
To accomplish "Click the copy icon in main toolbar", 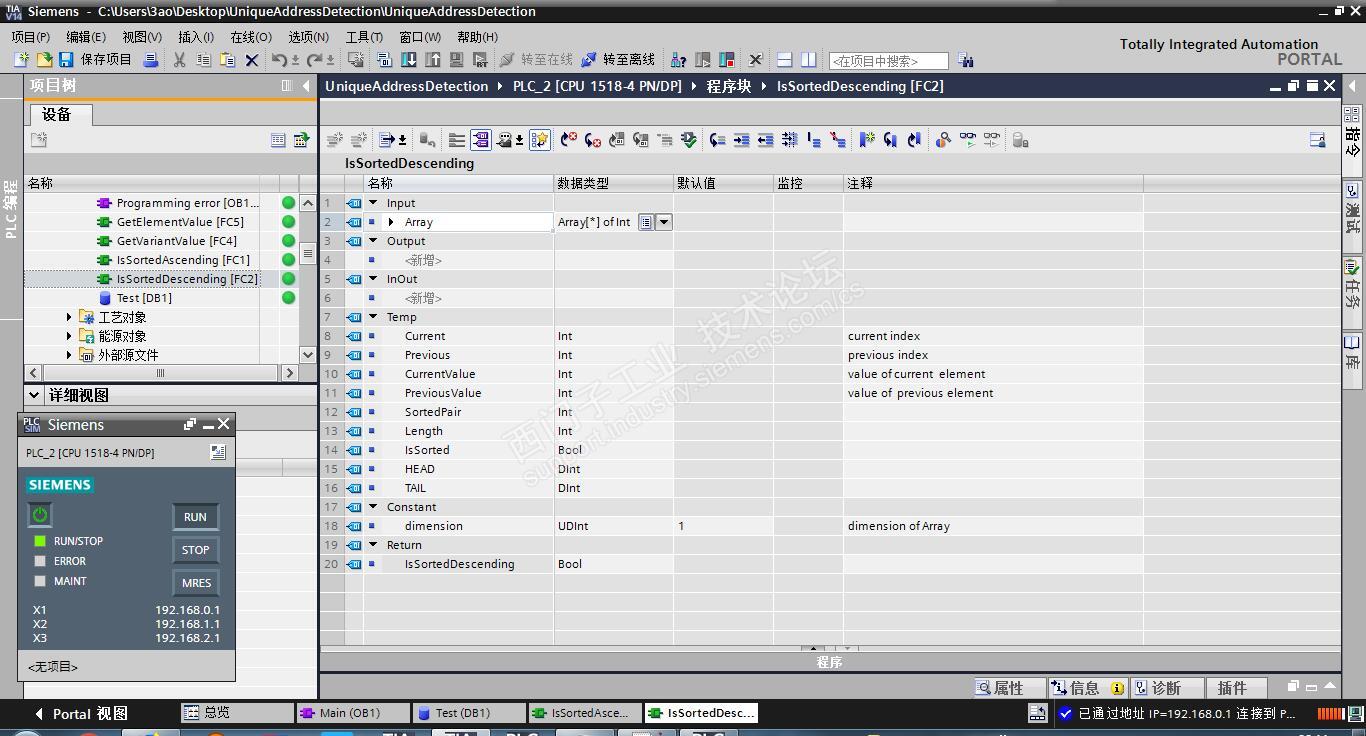I will point(204,60).
